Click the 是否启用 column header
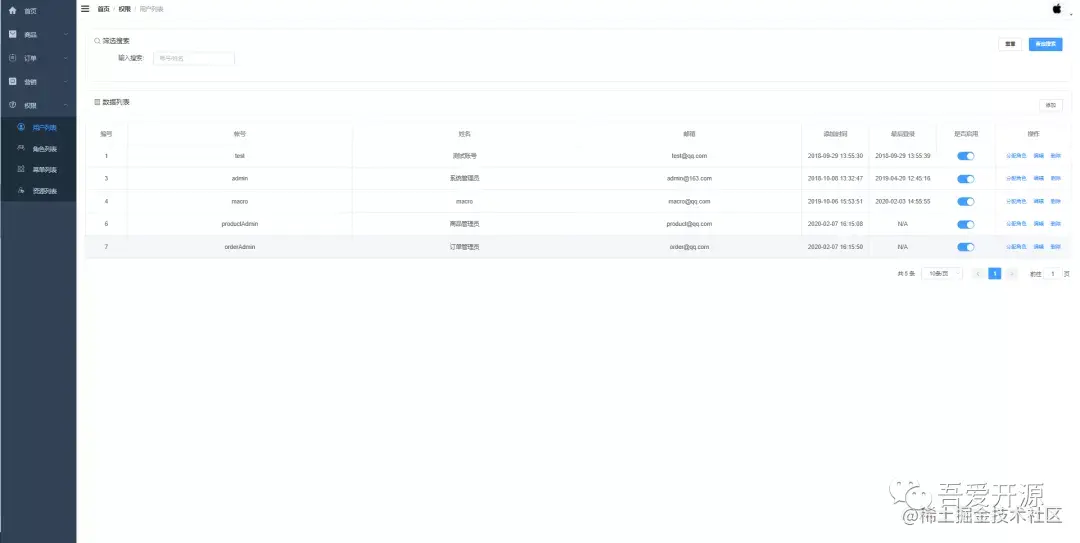The image size is (1080, 543). click(x=966, y=134)
